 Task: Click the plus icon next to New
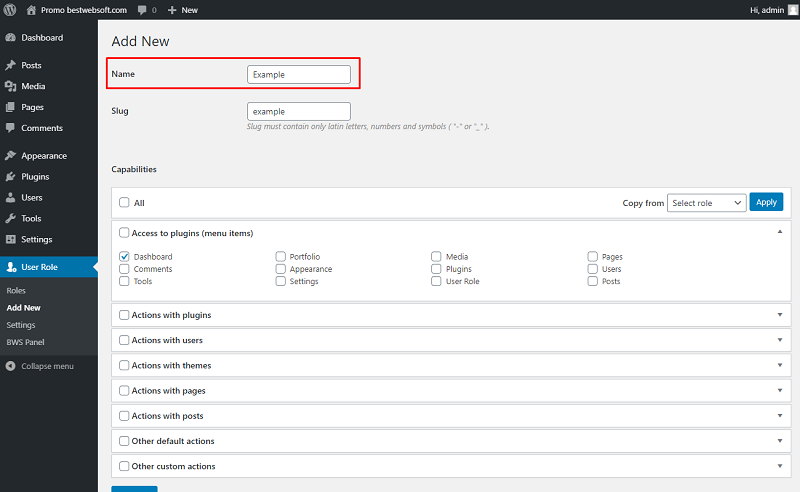click(172, 10)
